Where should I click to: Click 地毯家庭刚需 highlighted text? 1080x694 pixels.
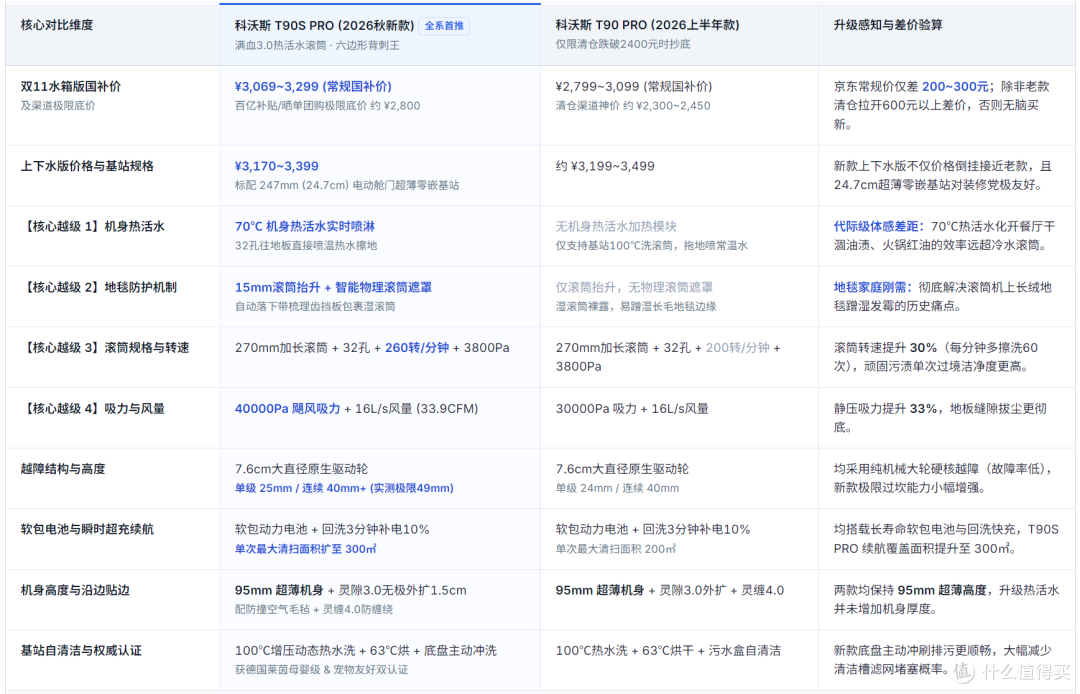tap(872, 288)
